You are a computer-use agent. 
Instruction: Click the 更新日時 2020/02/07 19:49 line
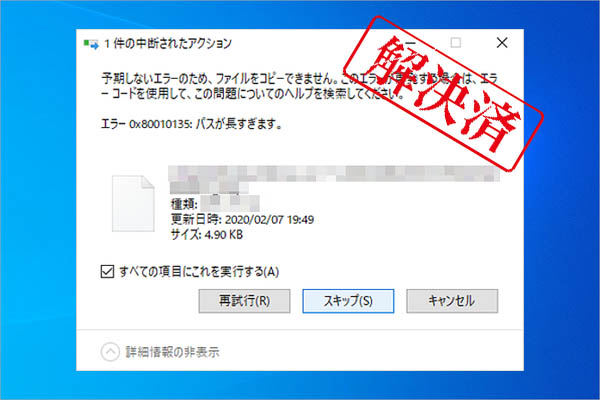(242, 219)
